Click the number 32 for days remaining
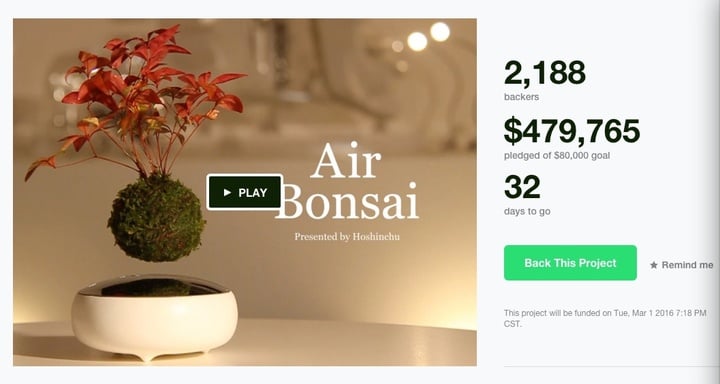This screenshot has height=384, width=720. (522, 187)
